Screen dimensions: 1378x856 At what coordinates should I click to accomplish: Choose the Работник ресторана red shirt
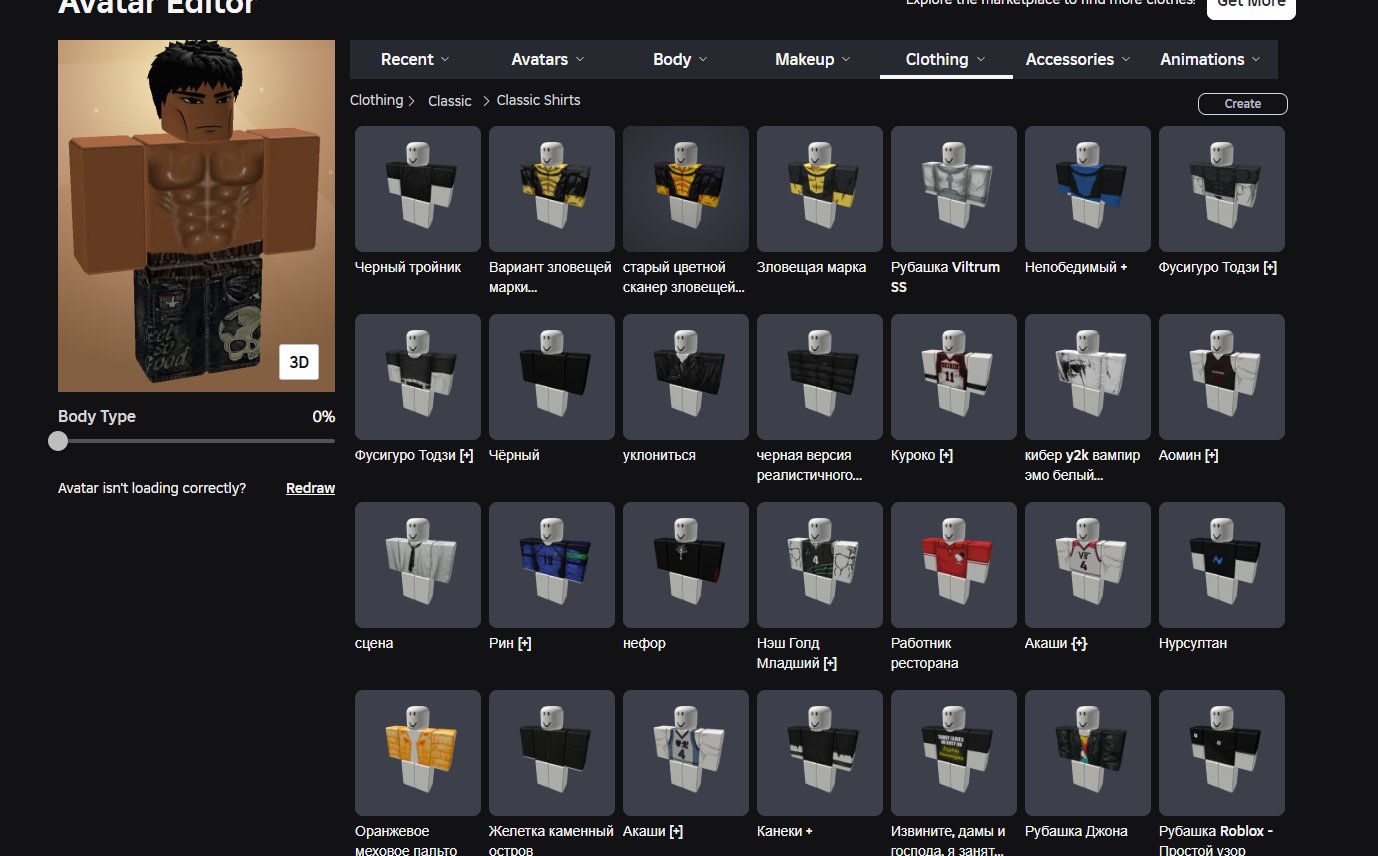tap(954, 565)
